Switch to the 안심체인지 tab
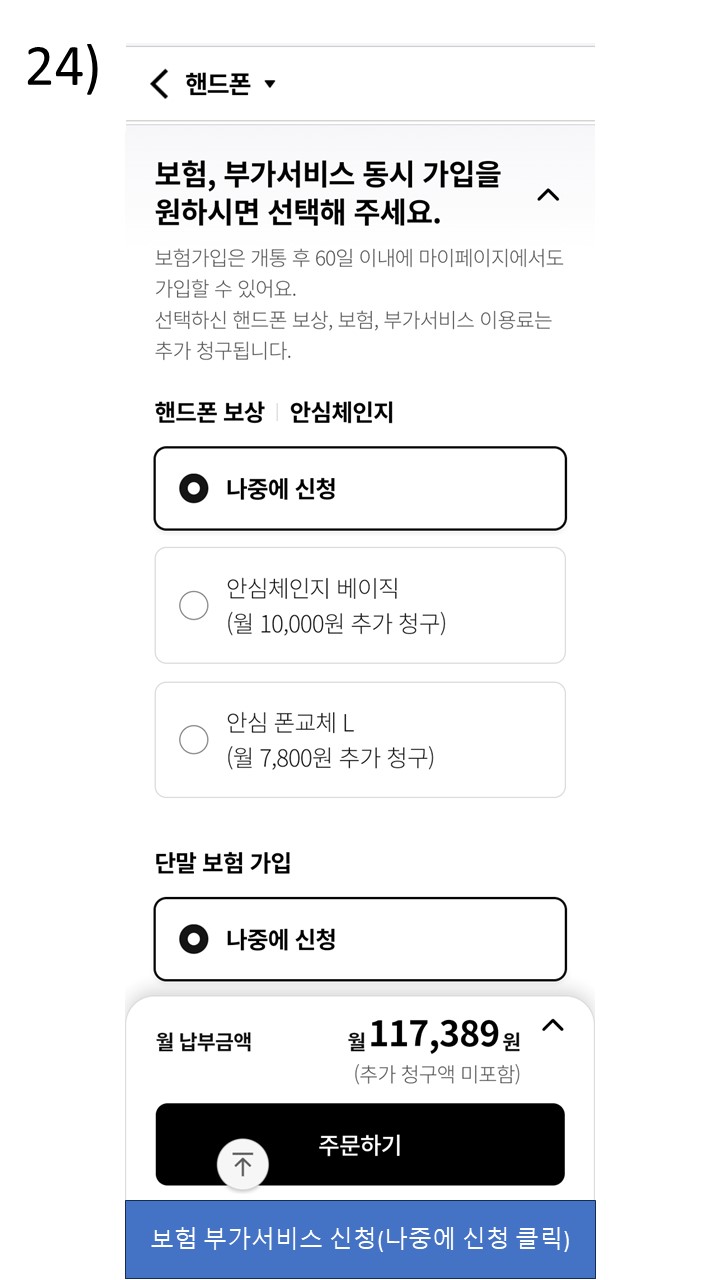 [x=341, y=412]
